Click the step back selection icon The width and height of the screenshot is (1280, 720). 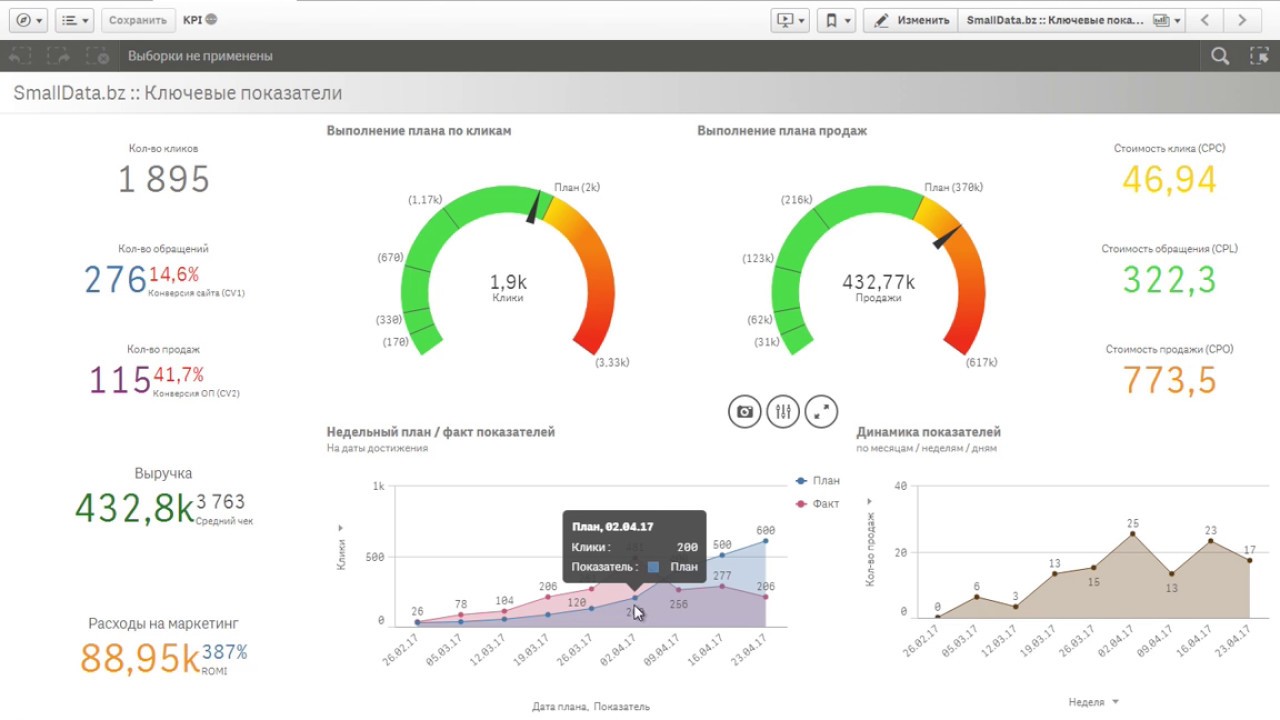(x=20, y=56)
